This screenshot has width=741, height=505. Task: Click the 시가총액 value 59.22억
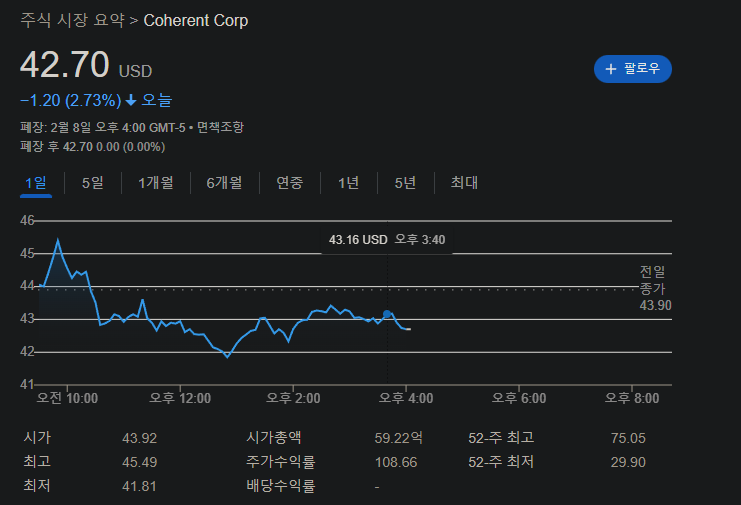pyautogui.click(x=398, y=438)
